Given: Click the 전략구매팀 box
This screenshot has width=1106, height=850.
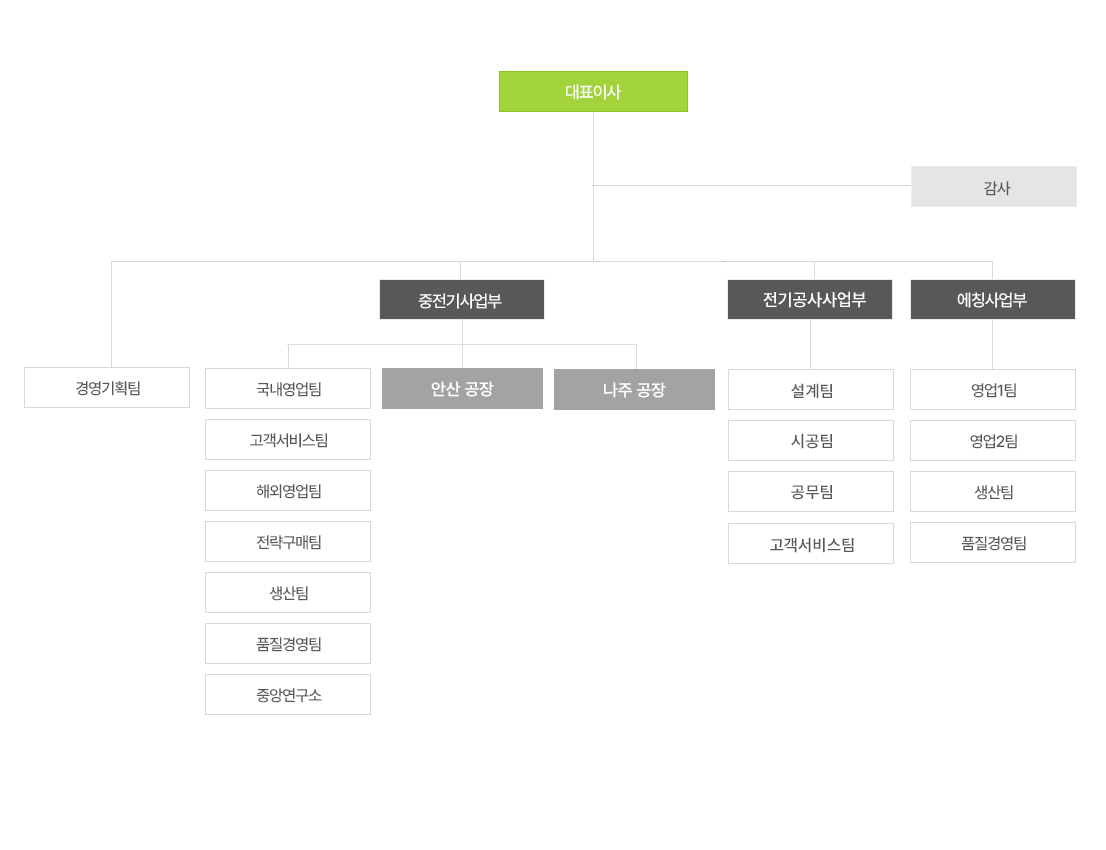Looking at the screenshot, I should [288, 542].
